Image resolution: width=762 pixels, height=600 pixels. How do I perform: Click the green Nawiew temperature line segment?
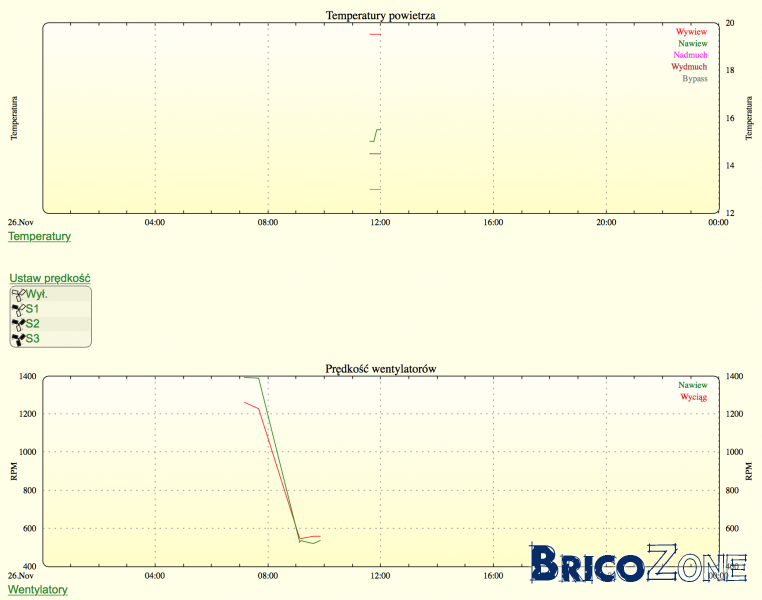point(375,135)
